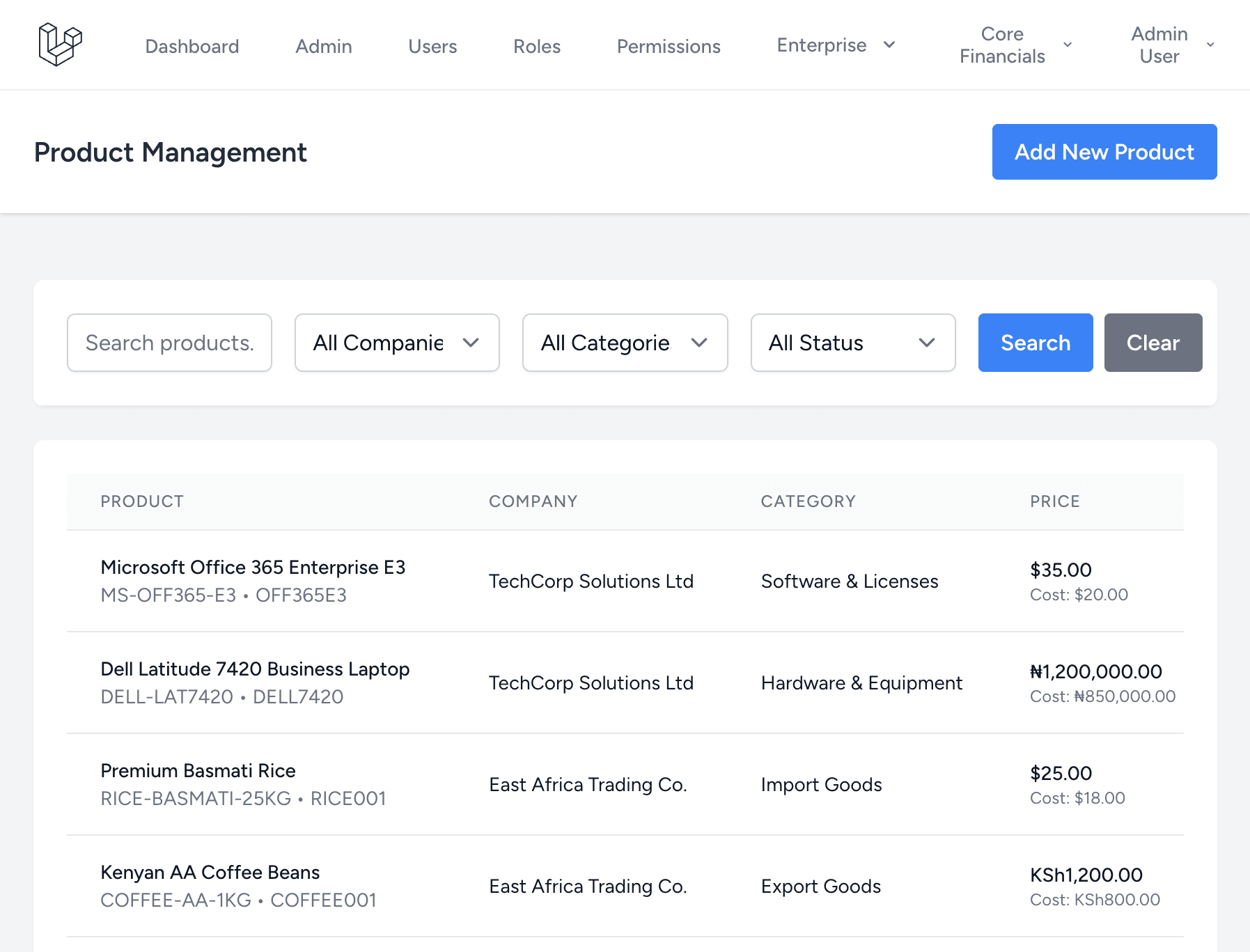Click the PRICE column header

click(1055, 501)
